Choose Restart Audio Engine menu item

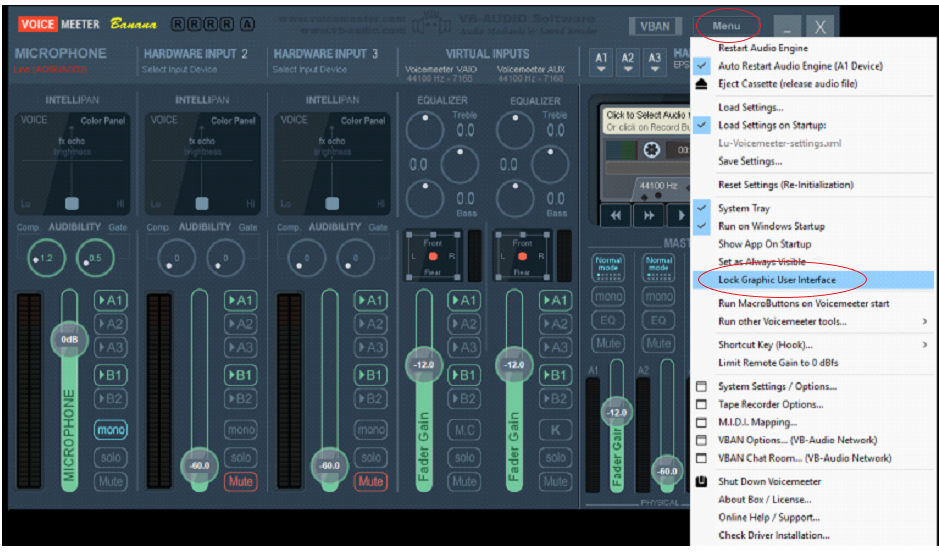click(x=763, y=48)
